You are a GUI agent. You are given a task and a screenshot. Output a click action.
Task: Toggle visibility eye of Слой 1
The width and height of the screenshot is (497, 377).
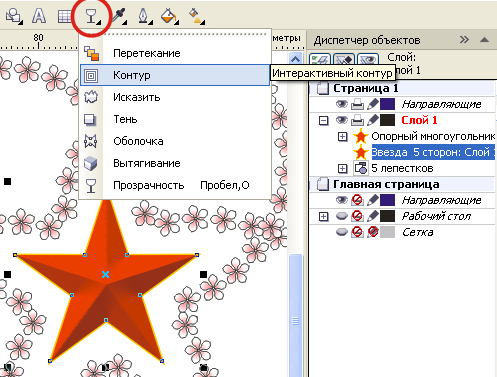click(342, 120)
